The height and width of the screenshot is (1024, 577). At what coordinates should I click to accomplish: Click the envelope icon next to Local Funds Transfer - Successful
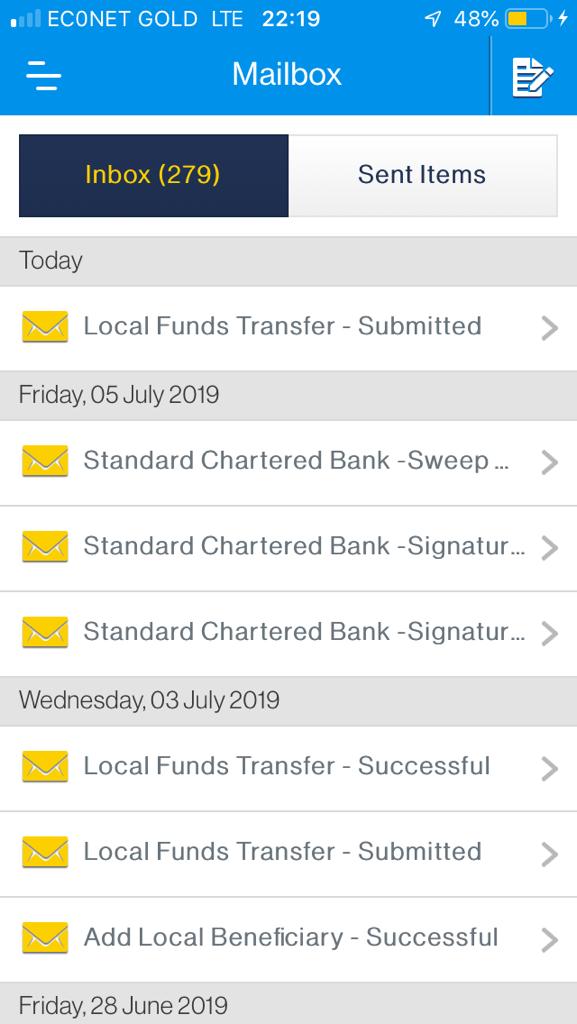click(x=44, y=766)
